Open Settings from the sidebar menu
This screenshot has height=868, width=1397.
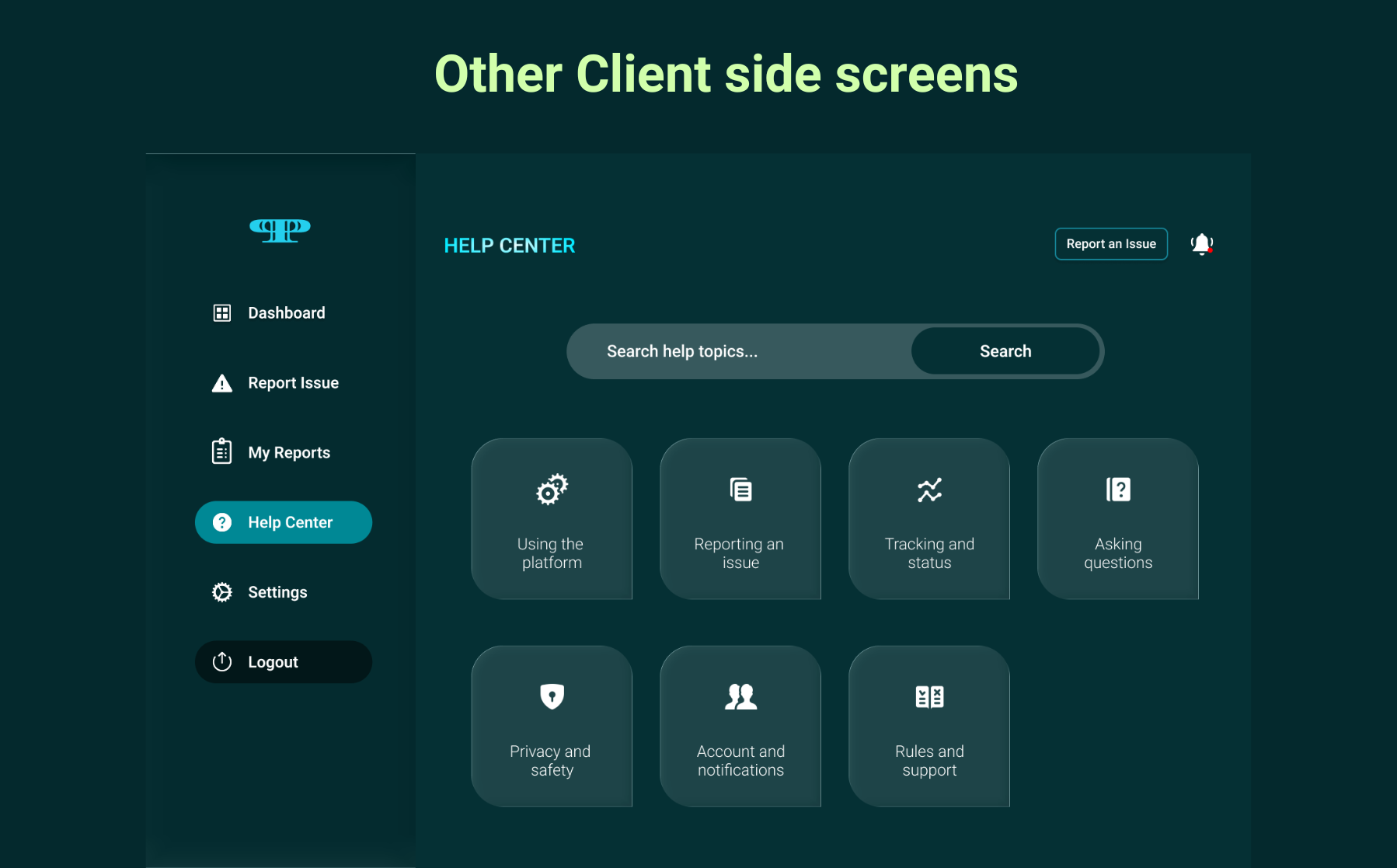[277, 592]
